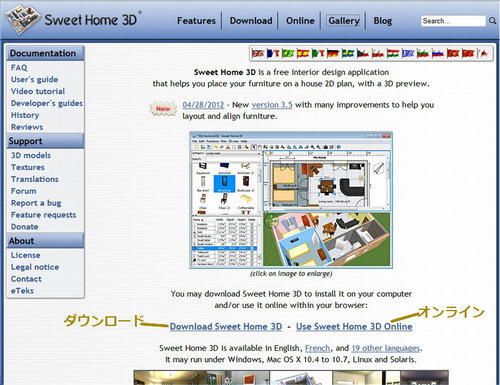Open the Features menu item

click(196, 21)
